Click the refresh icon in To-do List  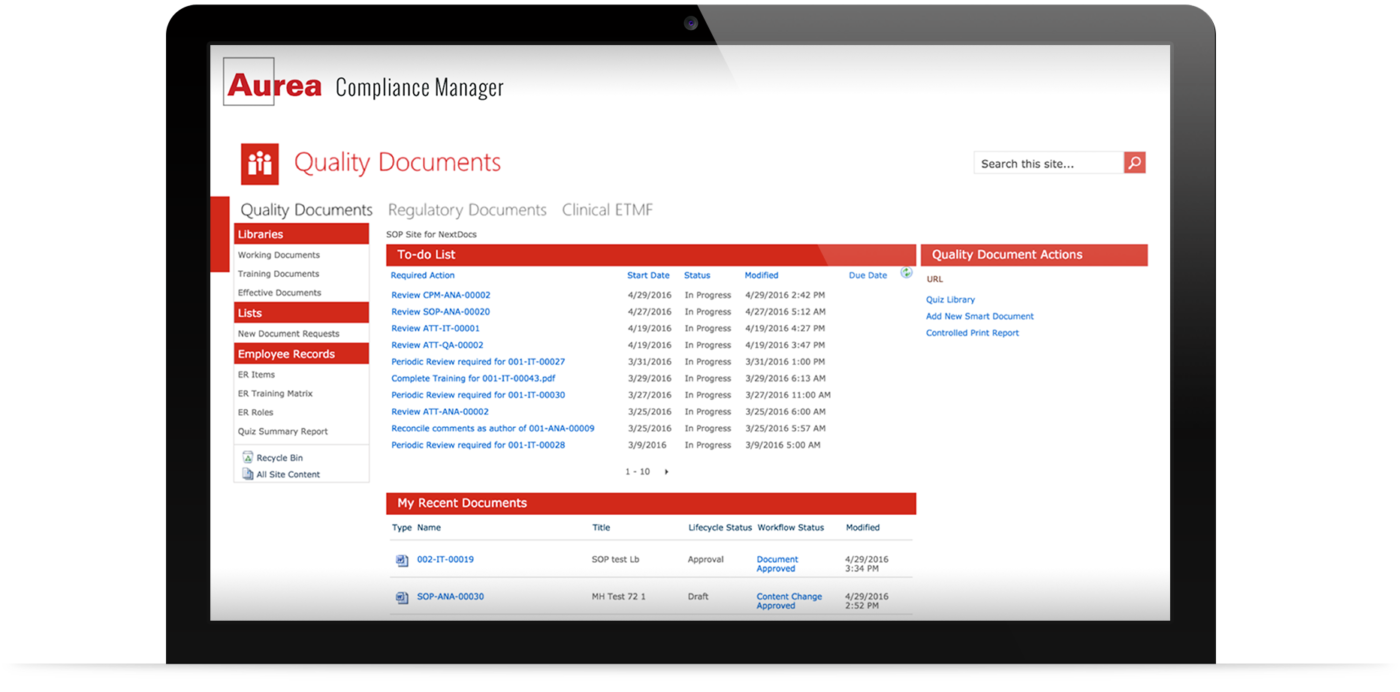click(x=906, y=273)
